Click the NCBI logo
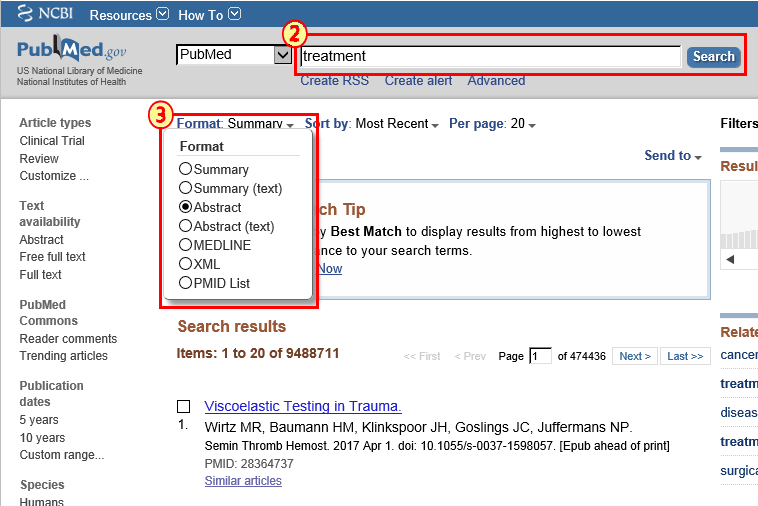The width and height of the screenshot is (758, 506). click(x=45, y=14)
